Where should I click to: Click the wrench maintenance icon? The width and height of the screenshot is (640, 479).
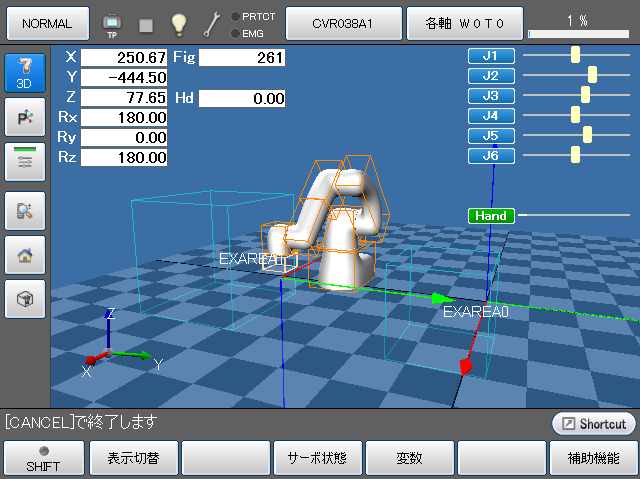212,22
